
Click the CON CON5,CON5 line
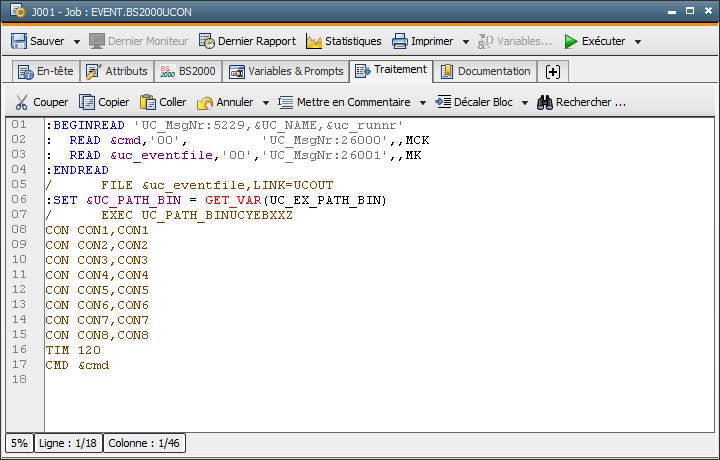click(x=97, y=291)
